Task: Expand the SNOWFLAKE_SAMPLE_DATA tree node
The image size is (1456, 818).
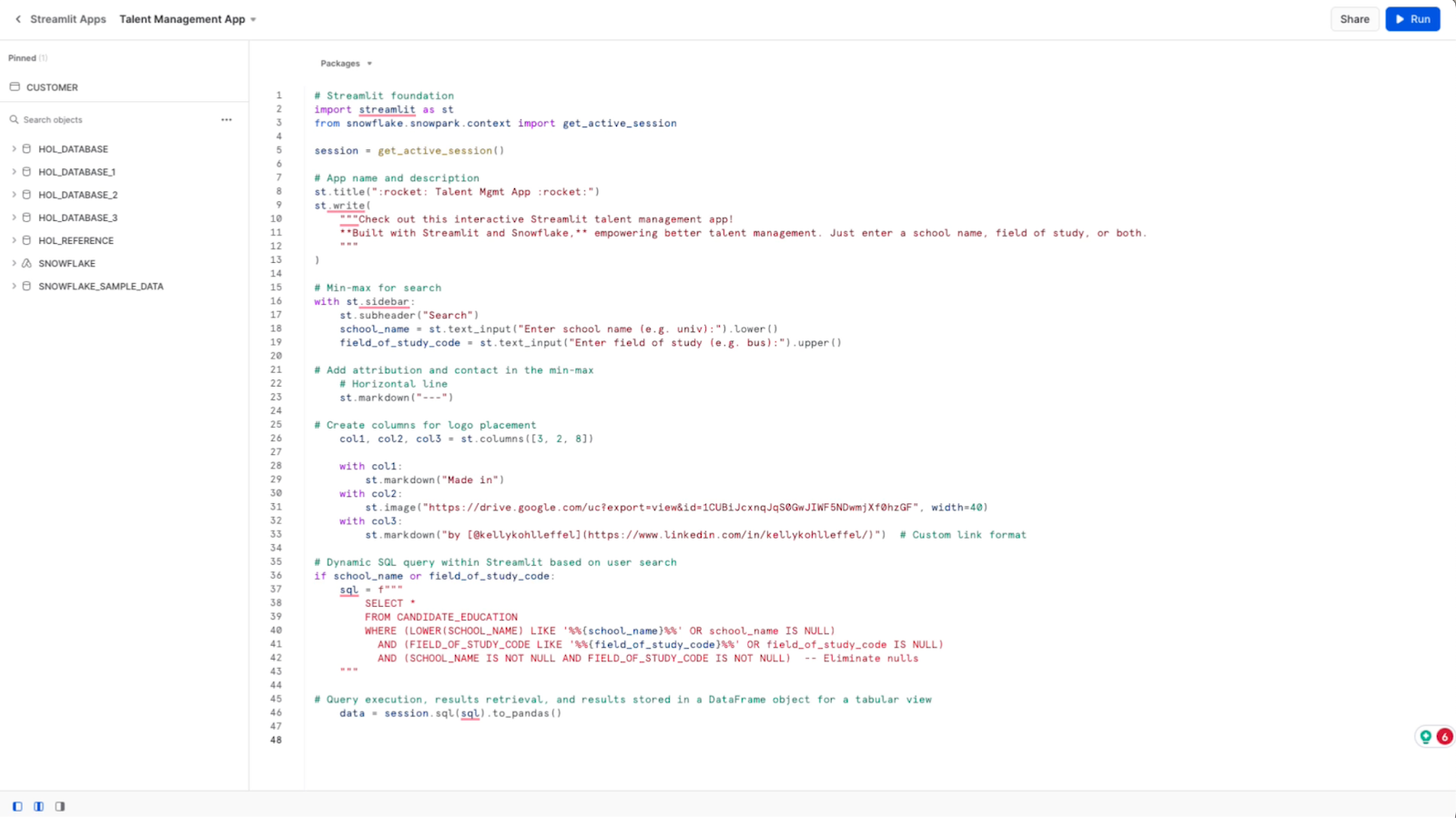Action: 14,286
